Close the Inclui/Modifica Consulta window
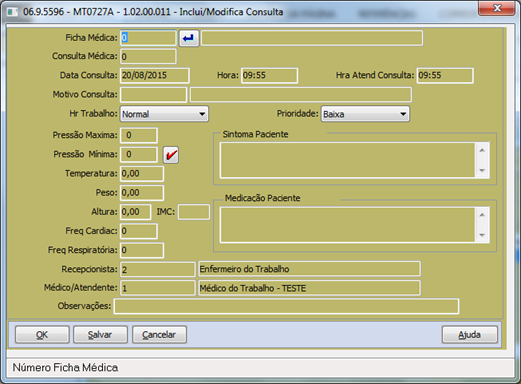This screenshot has height=384, width=521. 496,8
